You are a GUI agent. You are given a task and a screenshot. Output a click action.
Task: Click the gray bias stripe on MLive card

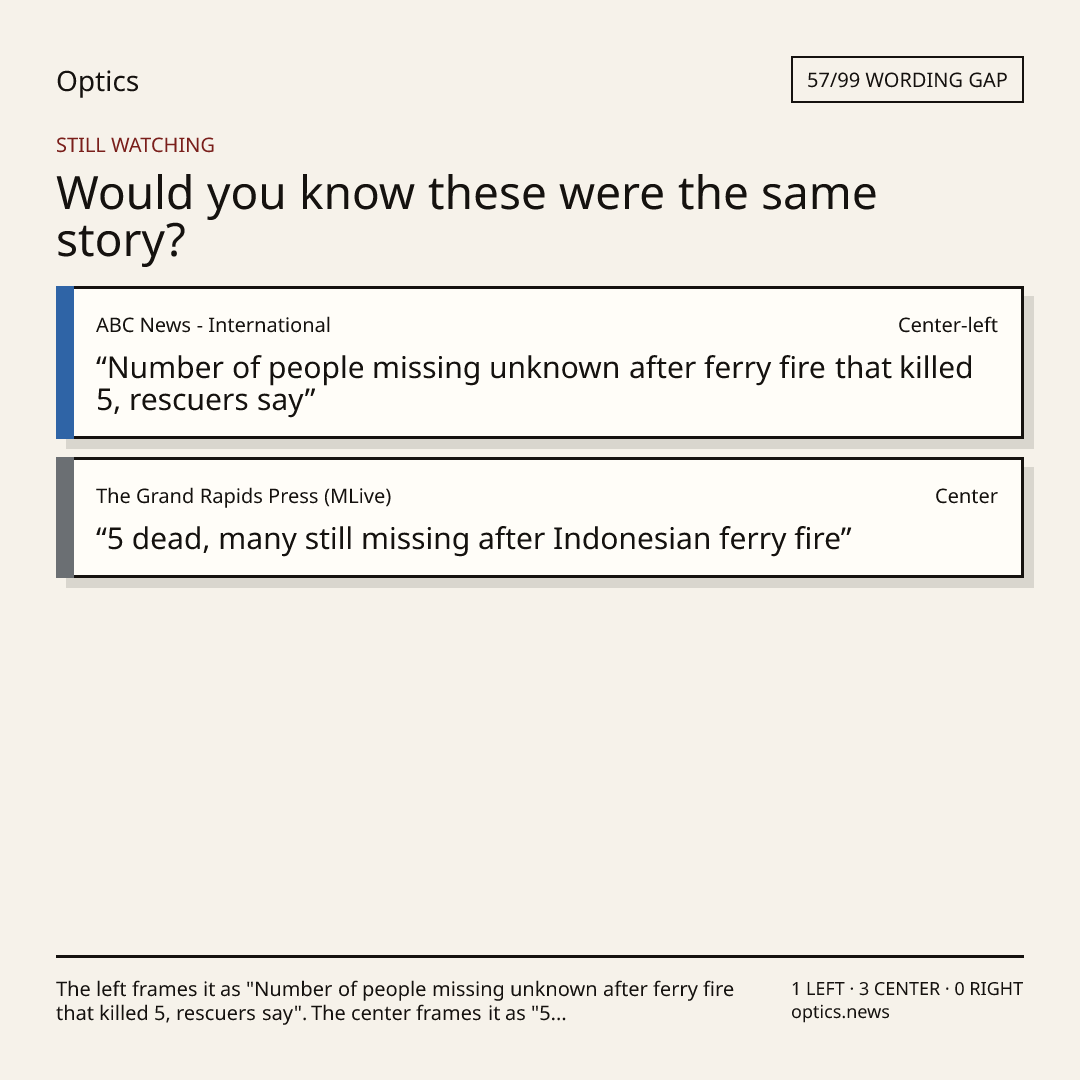65,517
